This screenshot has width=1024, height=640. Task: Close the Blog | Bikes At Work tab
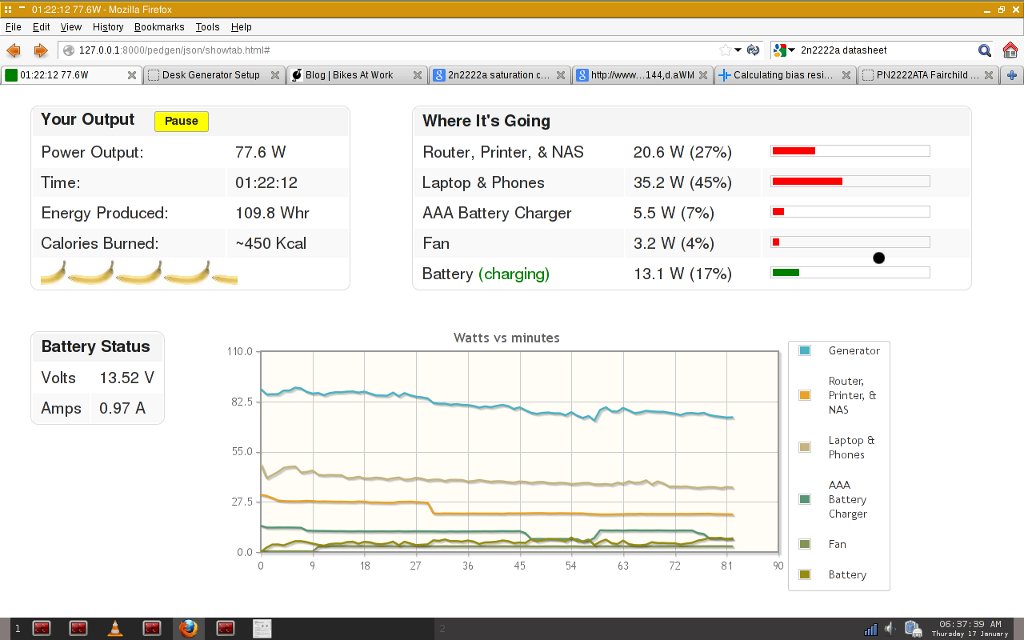click(x=417, y=75)
